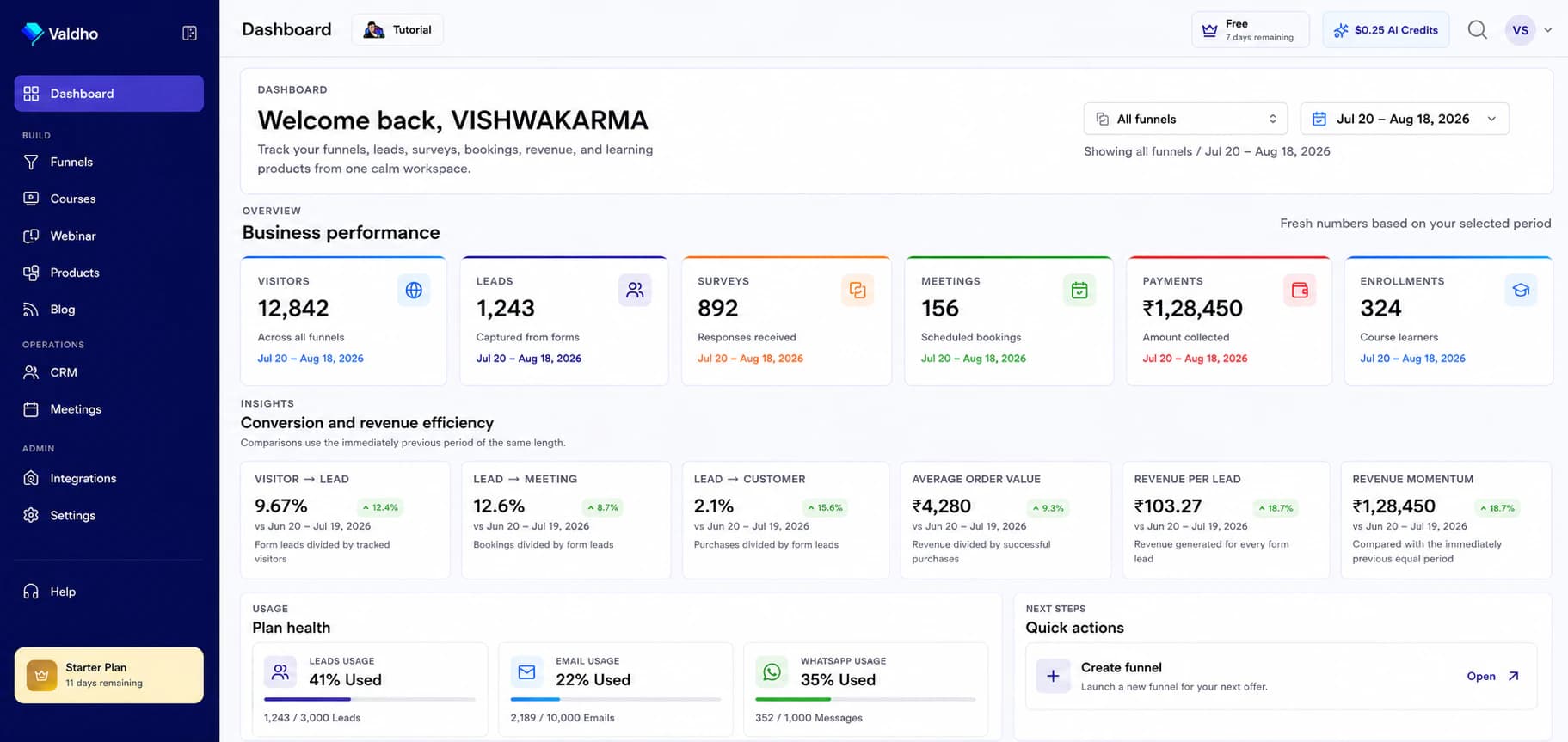Viewport: 1568px width, 742px height.
Task: Click the Email Usage envelope icon
Action: tap(527, 672)
